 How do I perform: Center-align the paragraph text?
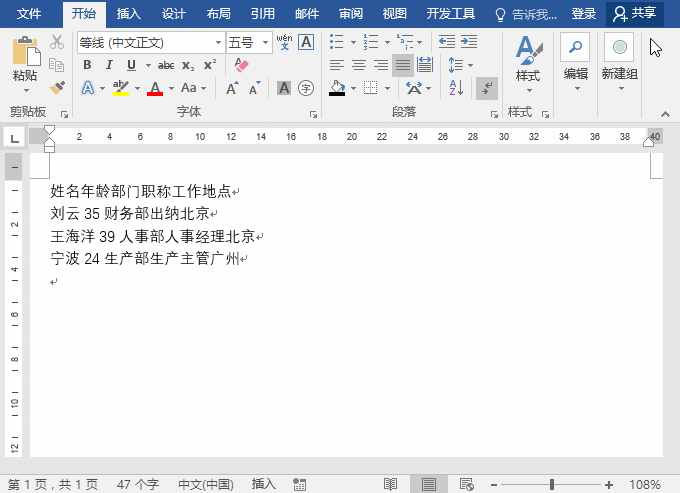click(358, 65)
